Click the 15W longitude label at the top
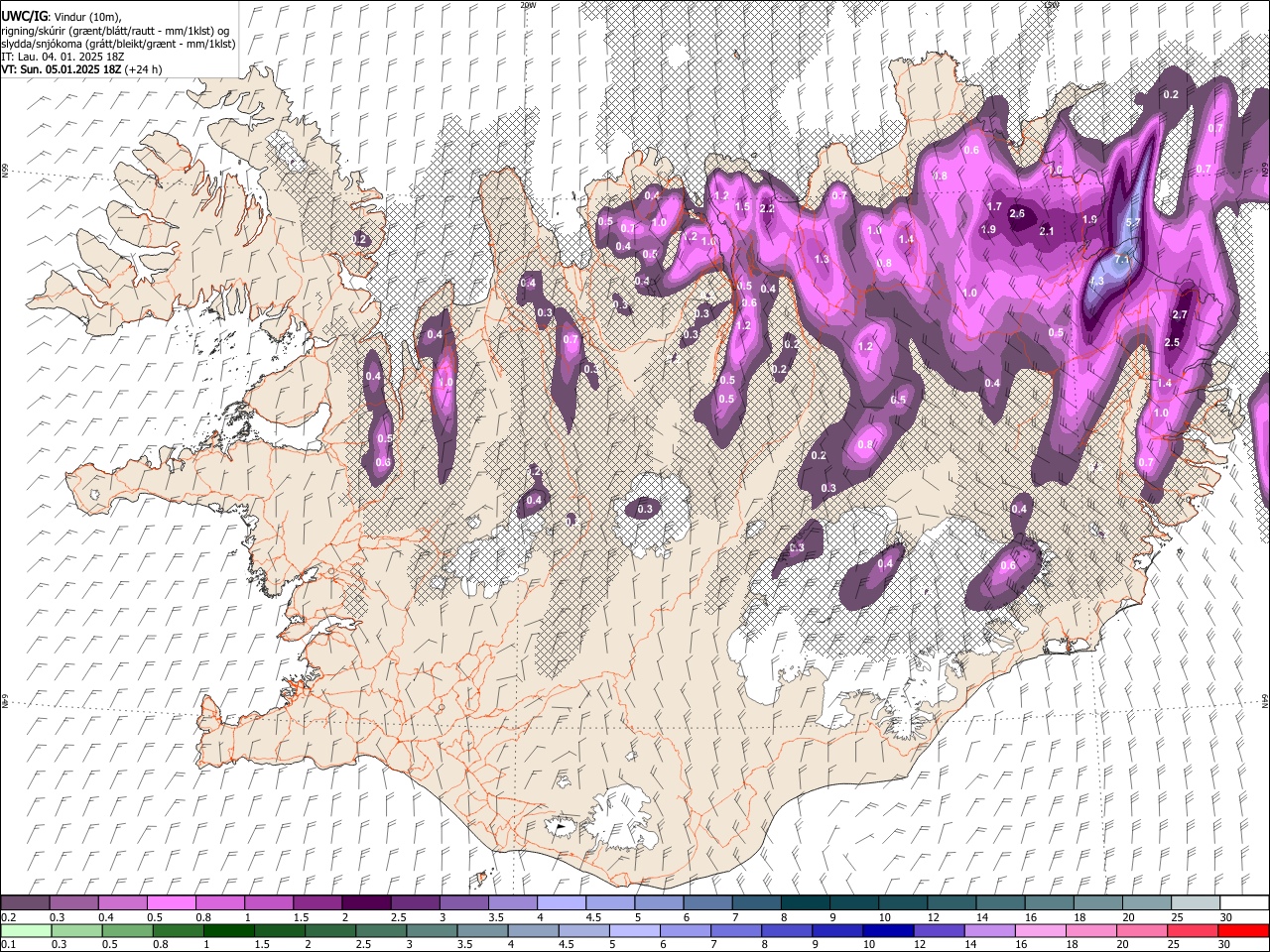The height and width of the screenshot is (952, 1270). tap(1052, 5)
